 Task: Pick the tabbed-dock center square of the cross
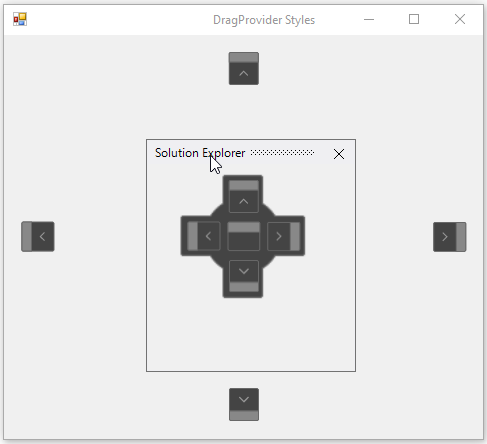point(244,236)
